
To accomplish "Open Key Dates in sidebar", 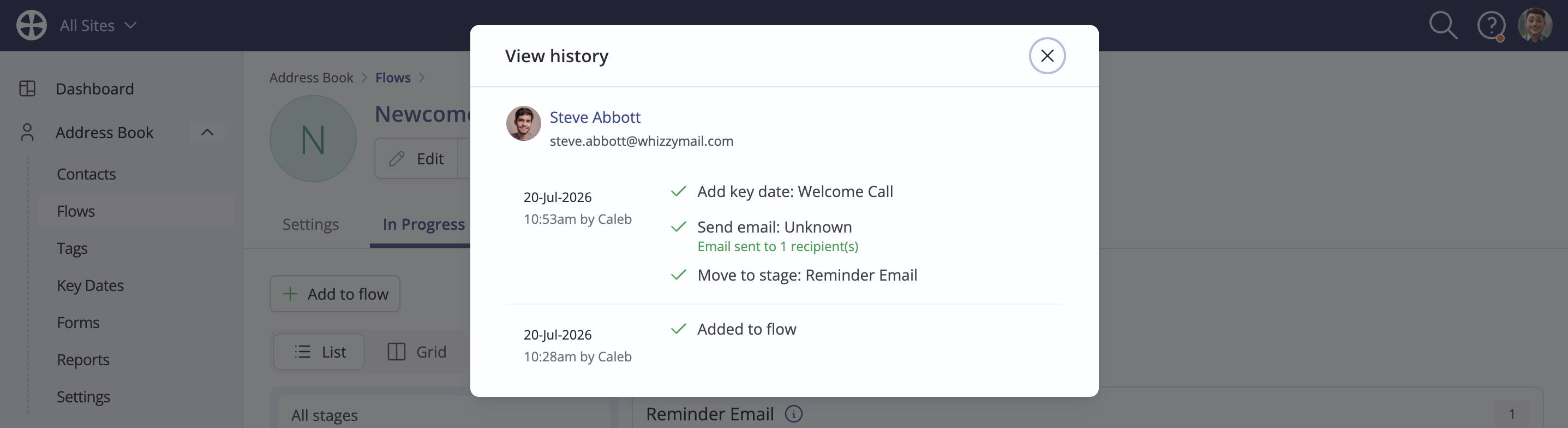I will [x=90, y=286].
